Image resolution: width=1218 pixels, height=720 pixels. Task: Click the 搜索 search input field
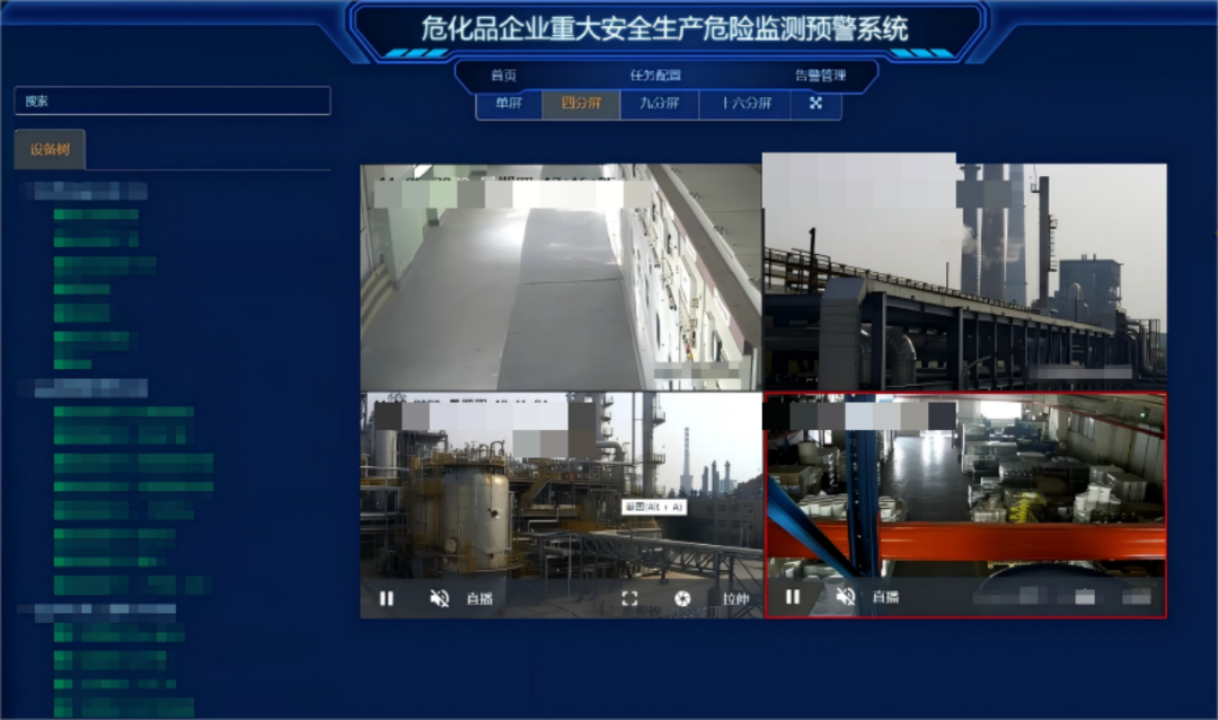pos(172,101)
